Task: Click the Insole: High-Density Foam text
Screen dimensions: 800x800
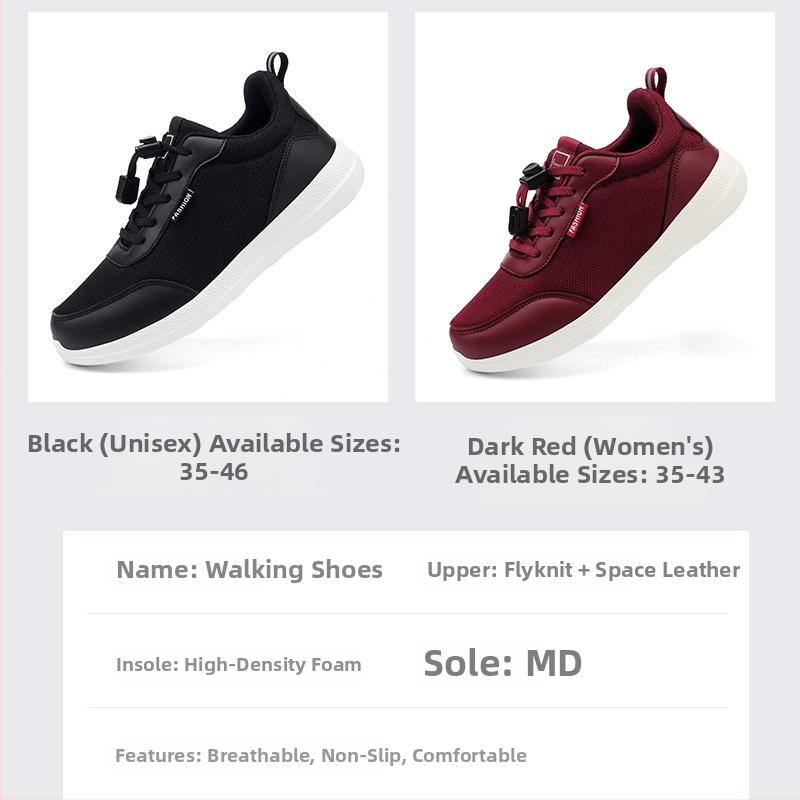Action: tap(239, 664)
